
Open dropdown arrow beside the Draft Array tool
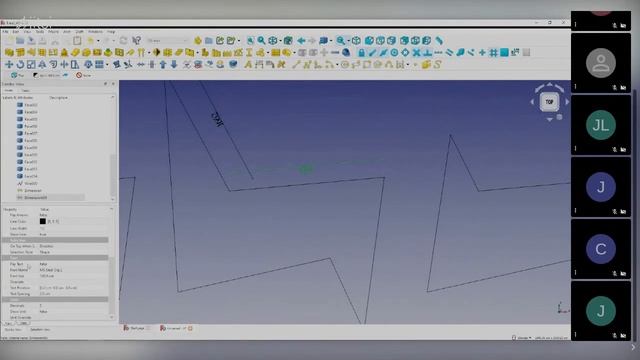[107, 64]
